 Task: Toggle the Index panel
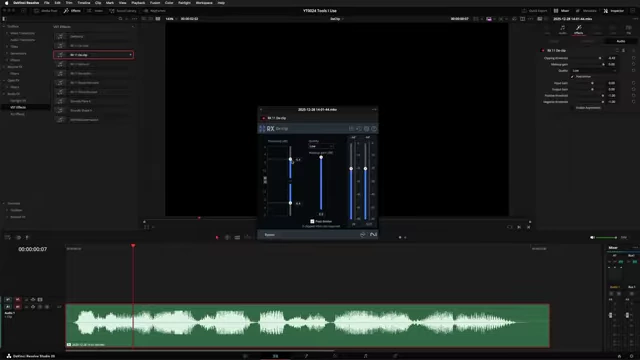point(95,11)
